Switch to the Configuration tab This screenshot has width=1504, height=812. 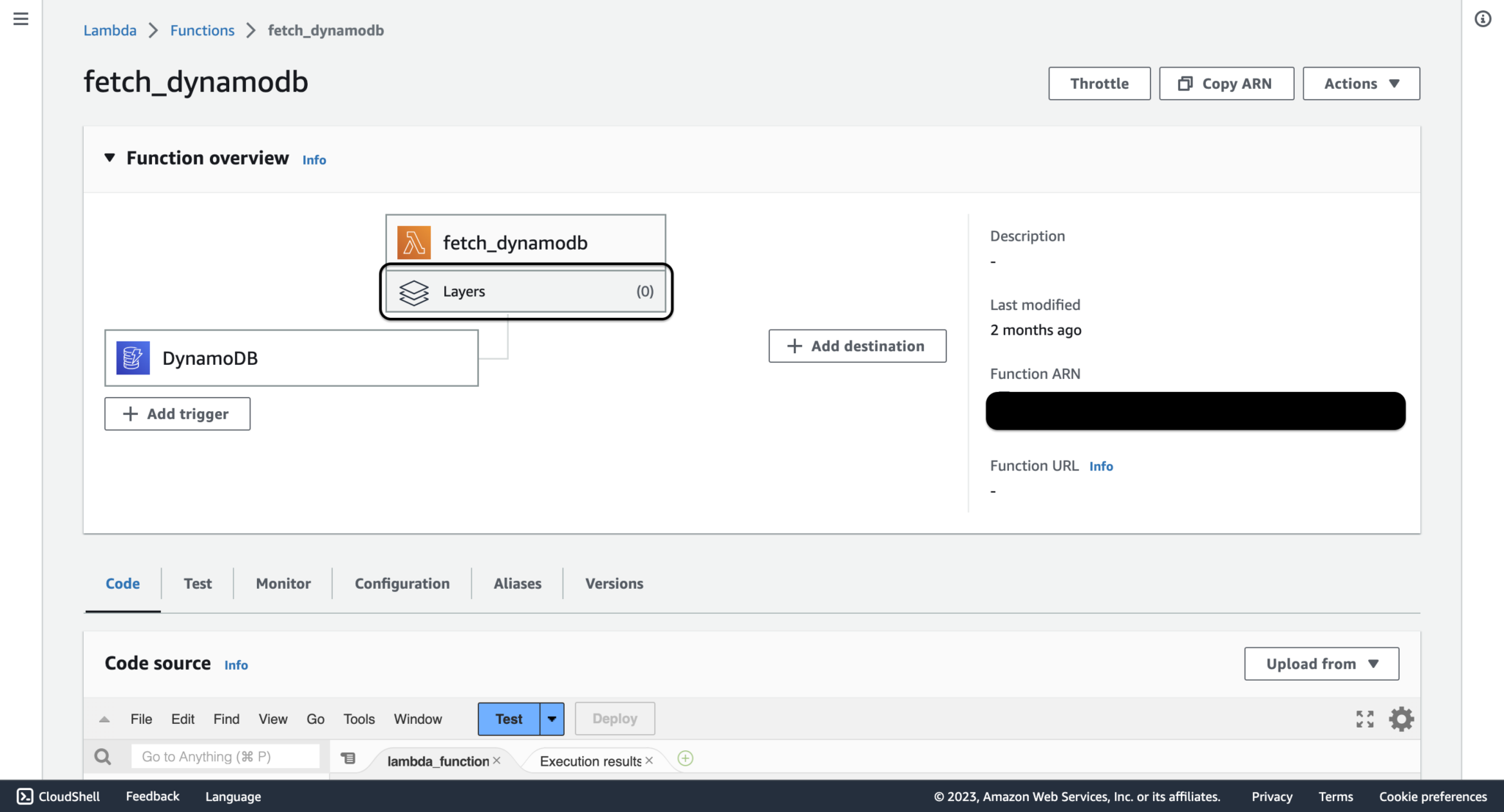tap(402, 583)
